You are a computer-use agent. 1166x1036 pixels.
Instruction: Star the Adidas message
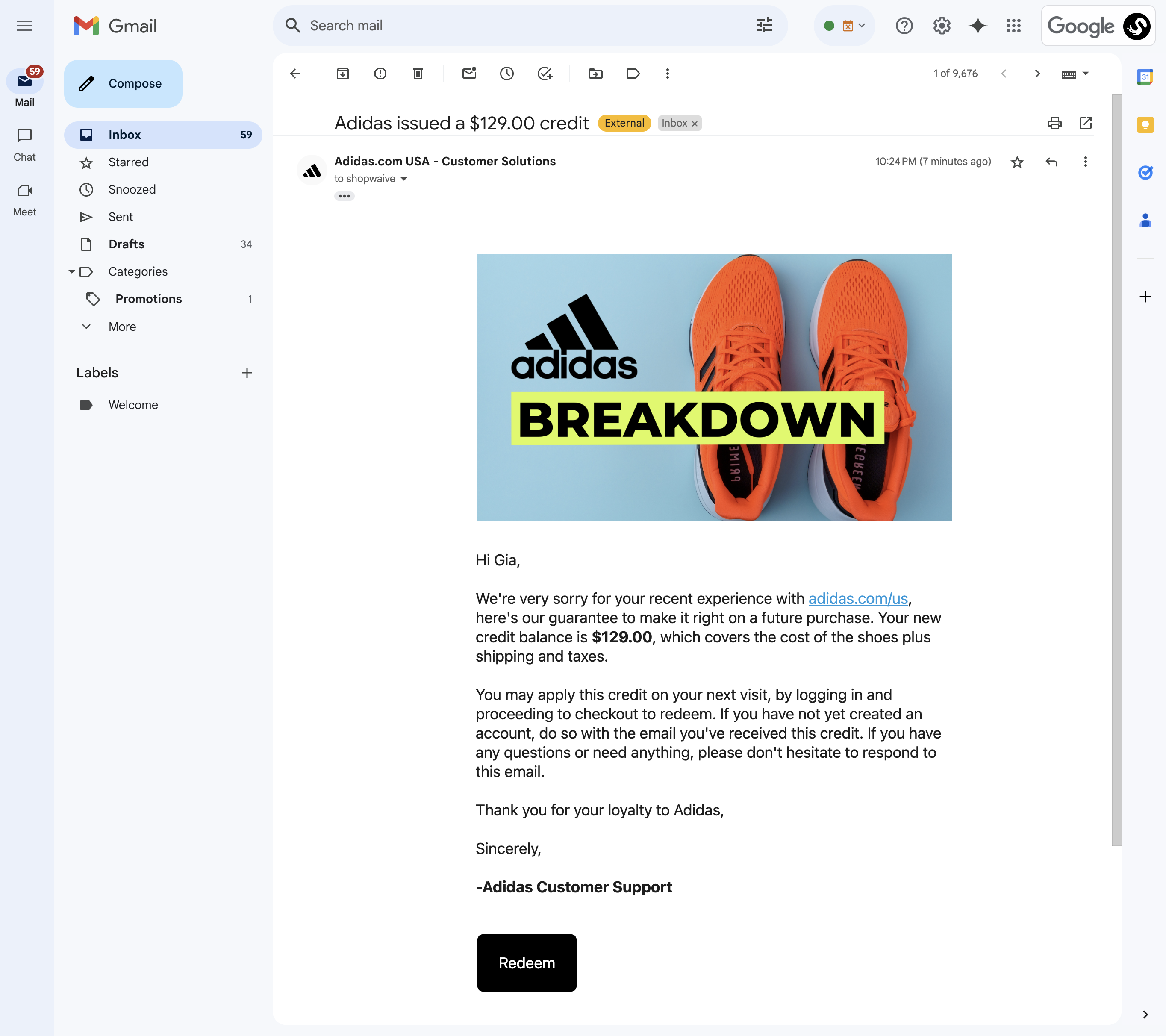1017,162
